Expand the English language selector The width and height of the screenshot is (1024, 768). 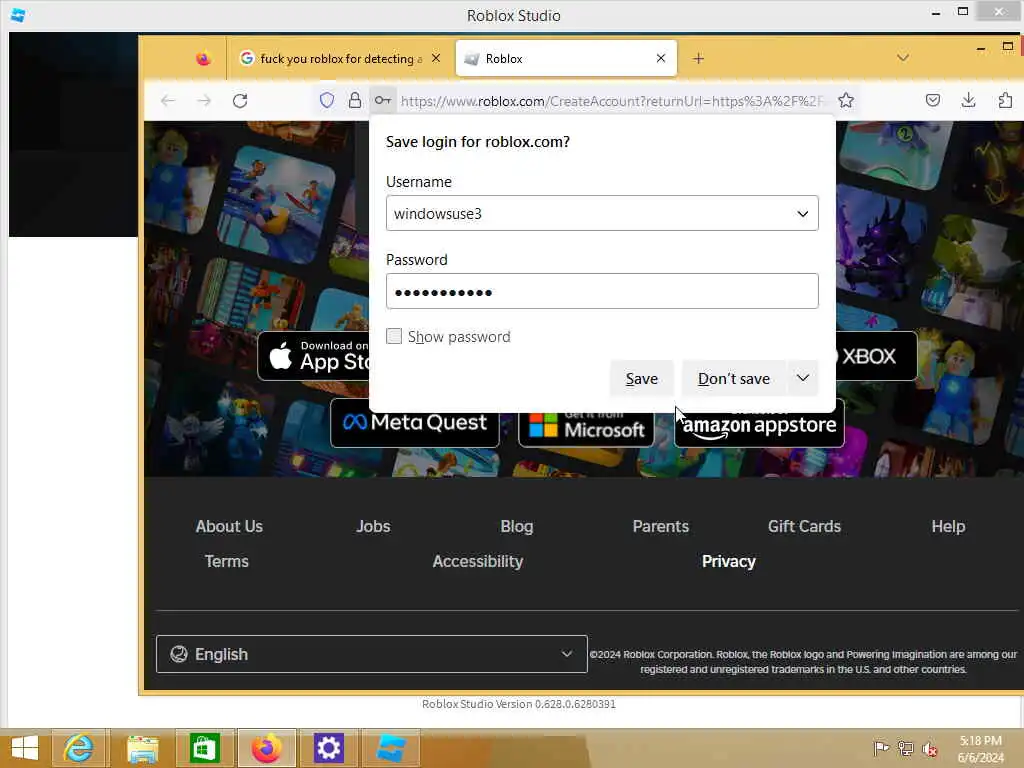click(x=372, y=654)
